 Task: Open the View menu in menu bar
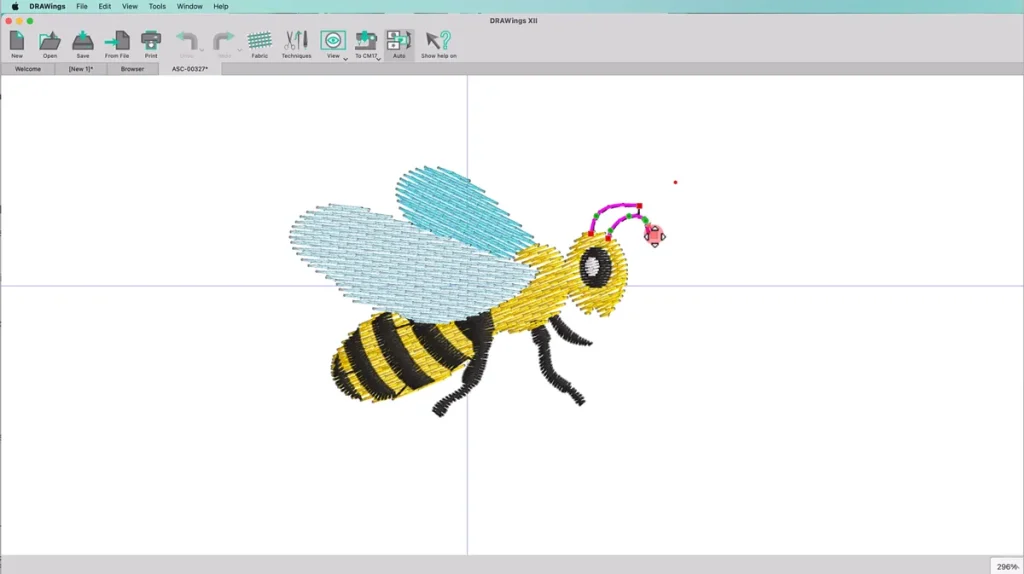(130, 7)
